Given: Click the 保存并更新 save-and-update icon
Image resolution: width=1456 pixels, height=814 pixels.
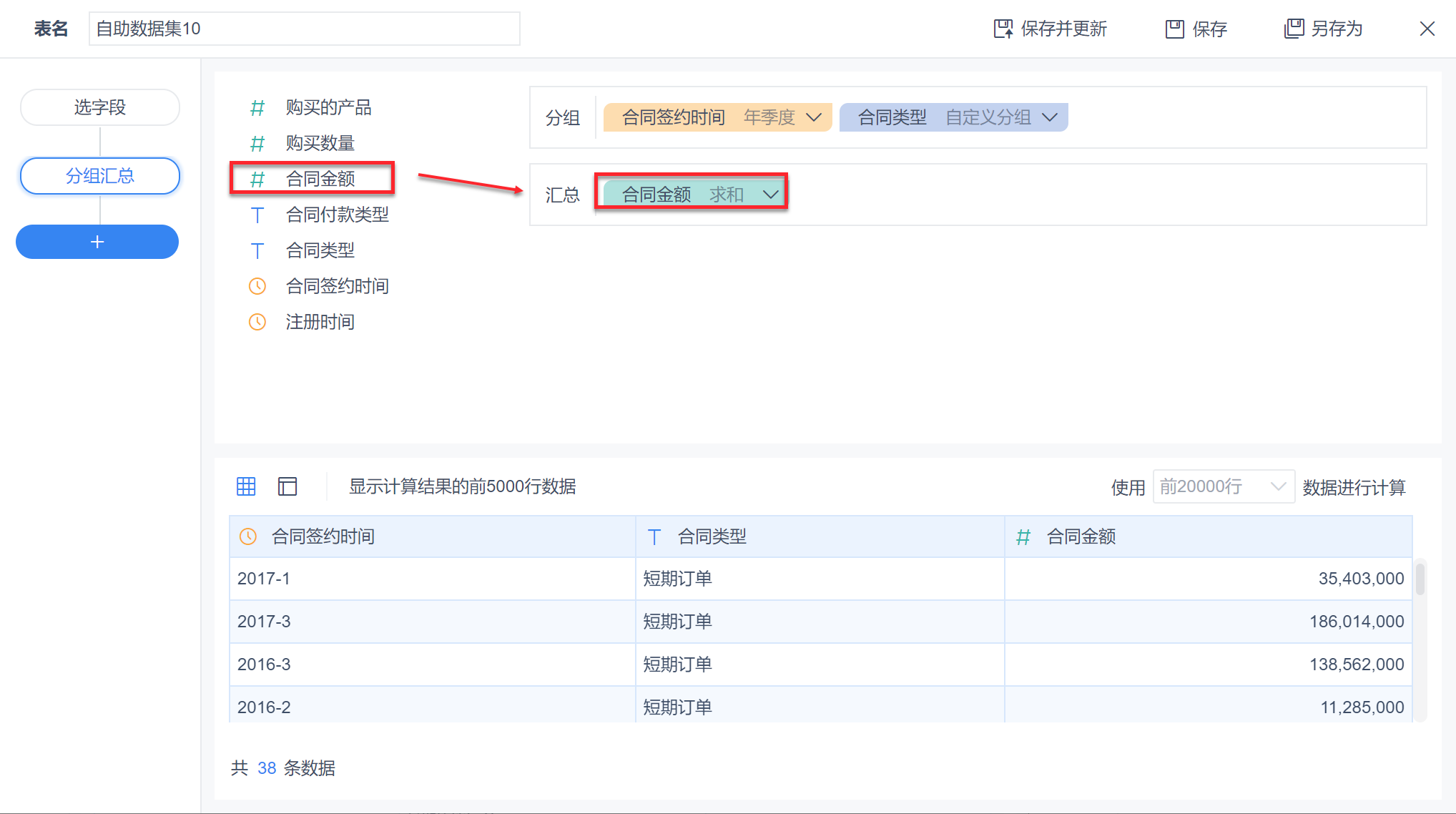Looking at the screenshot, I should (1003, 29).
